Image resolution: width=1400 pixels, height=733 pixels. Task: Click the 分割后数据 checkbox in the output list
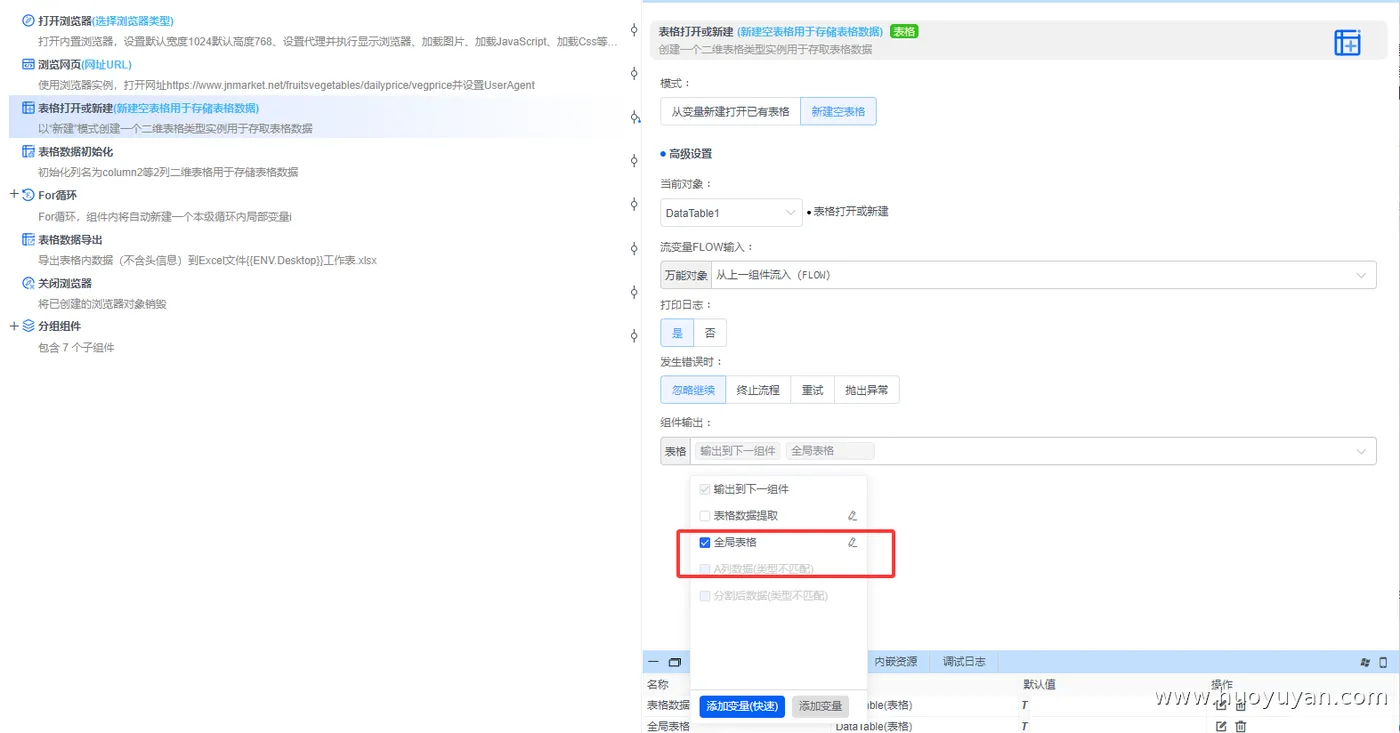[x=705, y=596]
